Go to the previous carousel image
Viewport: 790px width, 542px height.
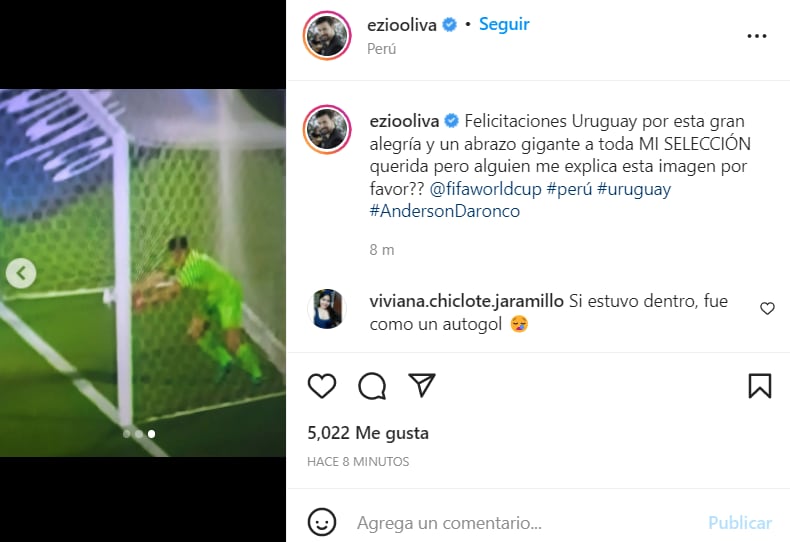coord(21,273)
